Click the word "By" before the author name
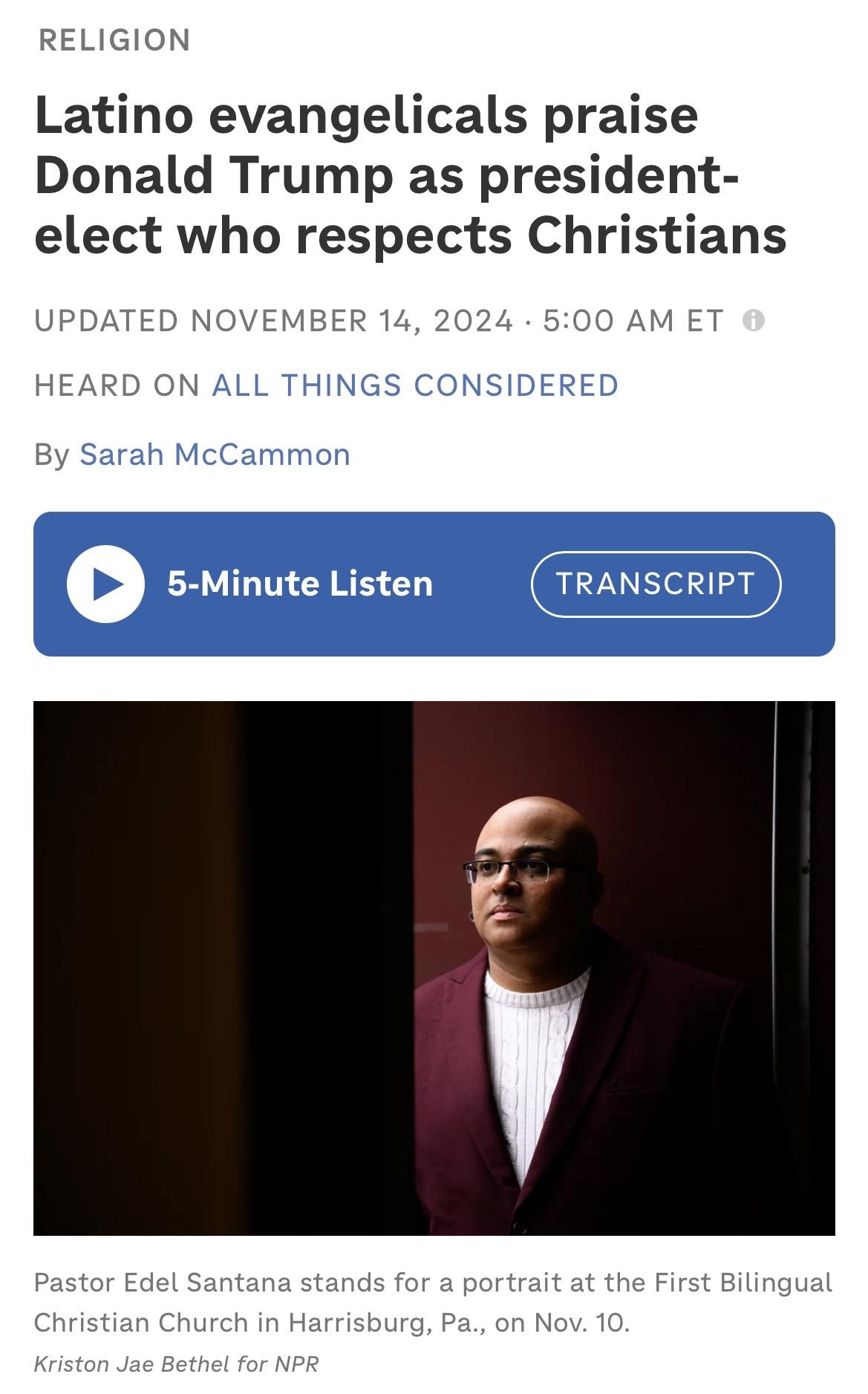The image size is (868, 1394). tap(51, 455)
